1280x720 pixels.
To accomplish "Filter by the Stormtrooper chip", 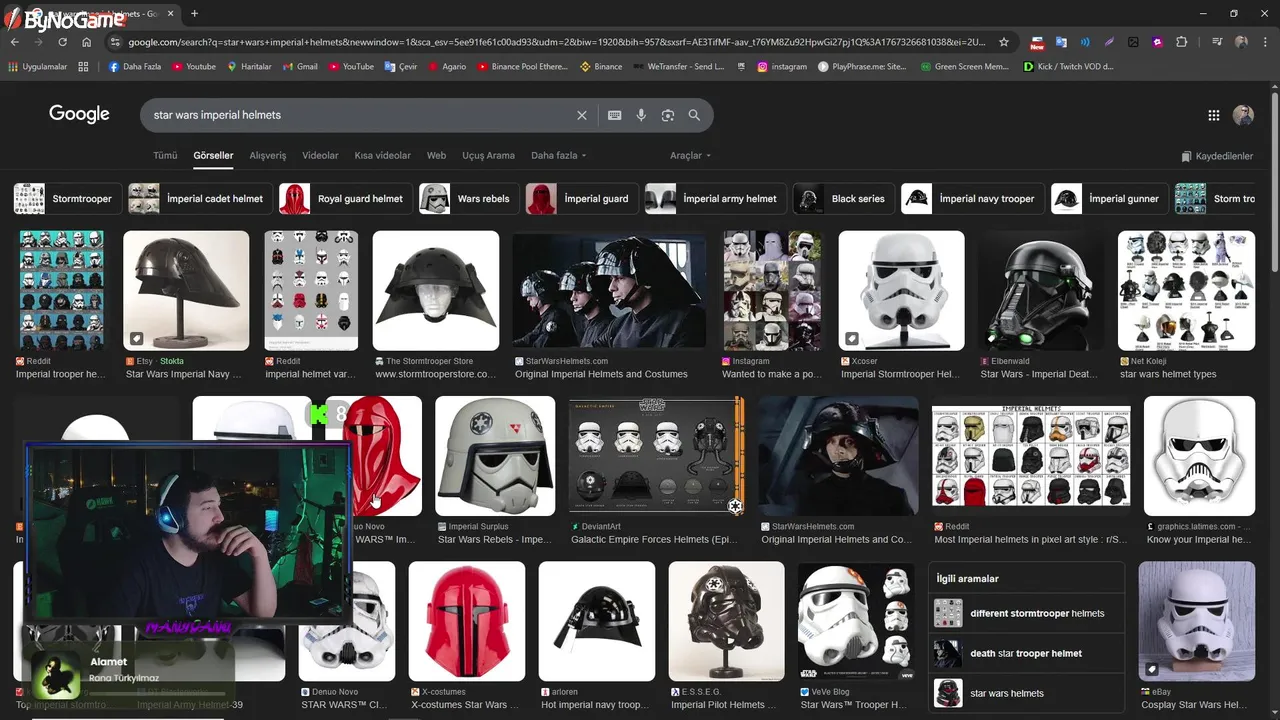I will 68,199.
